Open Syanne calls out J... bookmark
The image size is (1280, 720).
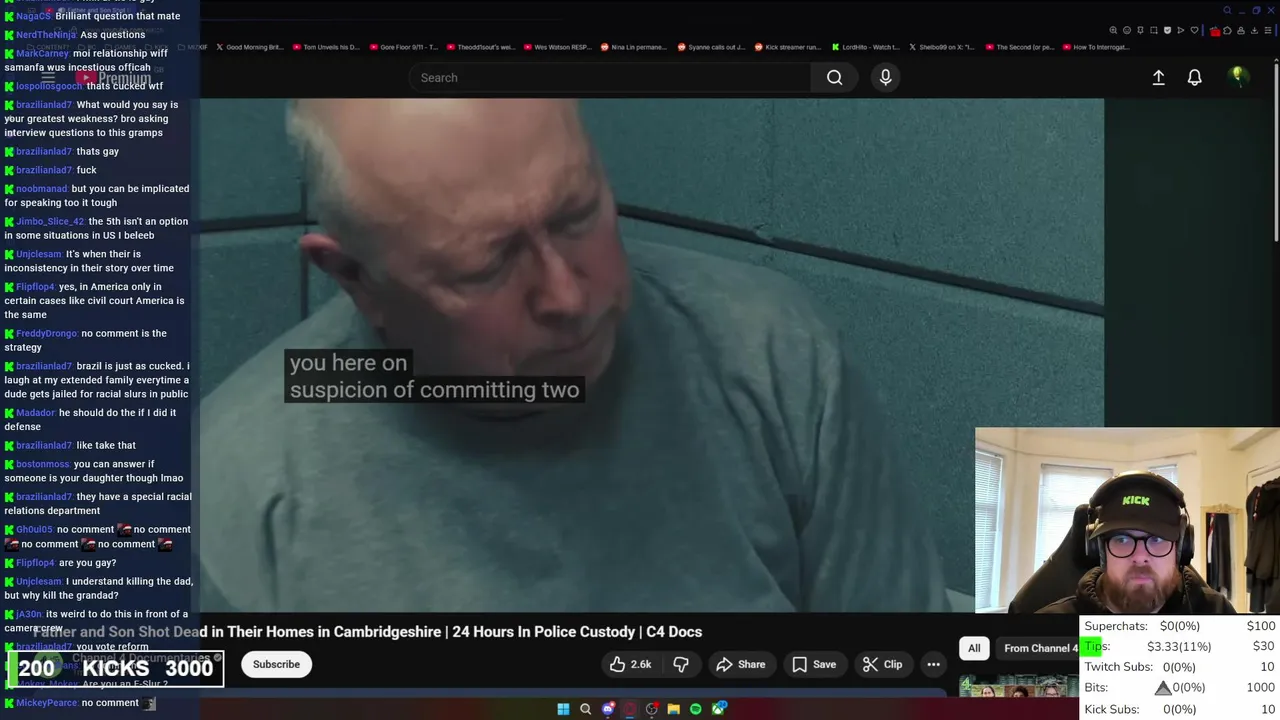[x=710, y=47]
